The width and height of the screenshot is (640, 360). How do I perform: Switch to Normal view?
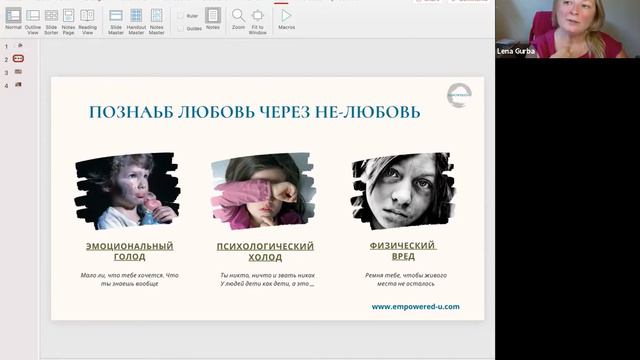pos(13,19)
